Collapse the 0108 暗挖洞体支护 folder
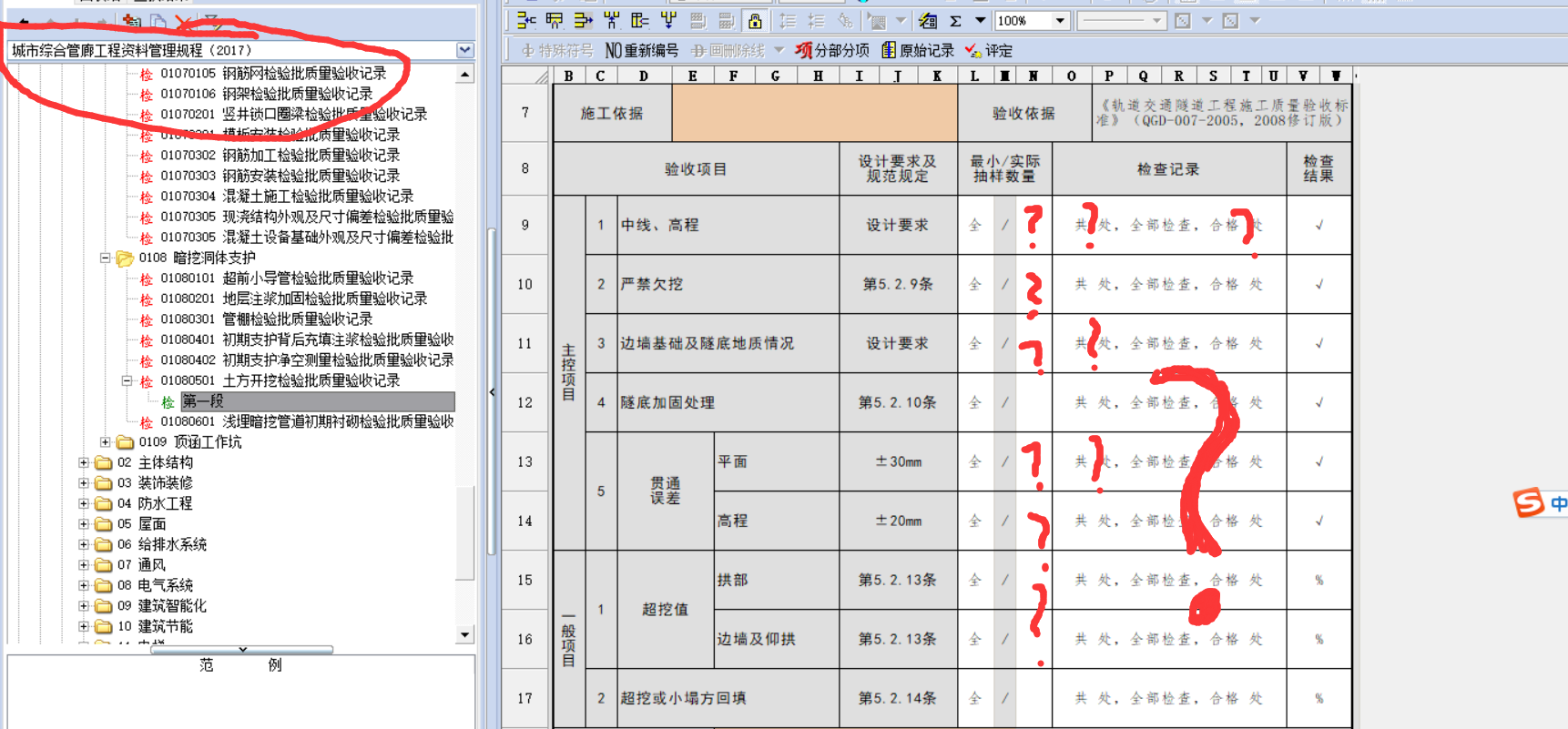 pyautogui.click(x=106, y=258)
